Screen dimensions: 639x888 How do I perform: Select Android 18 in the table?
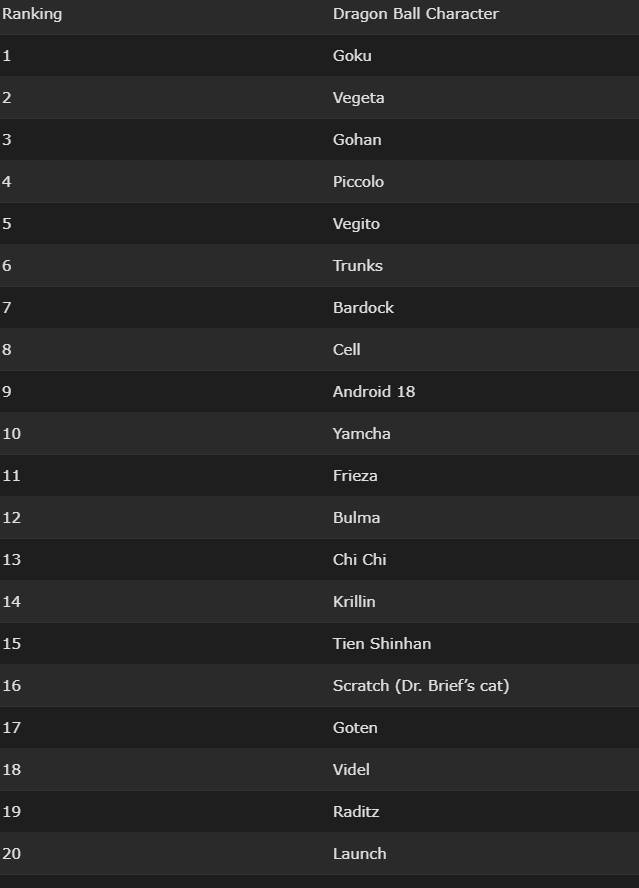point(373,392)
